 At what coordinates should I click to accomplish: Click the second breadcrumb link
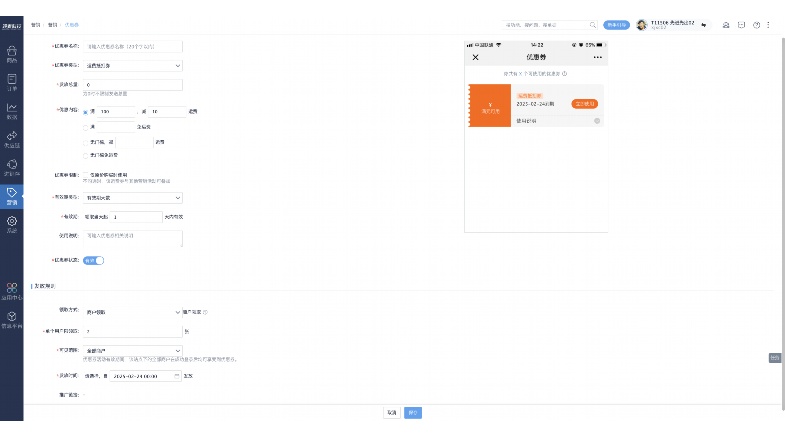coord(53,25)
